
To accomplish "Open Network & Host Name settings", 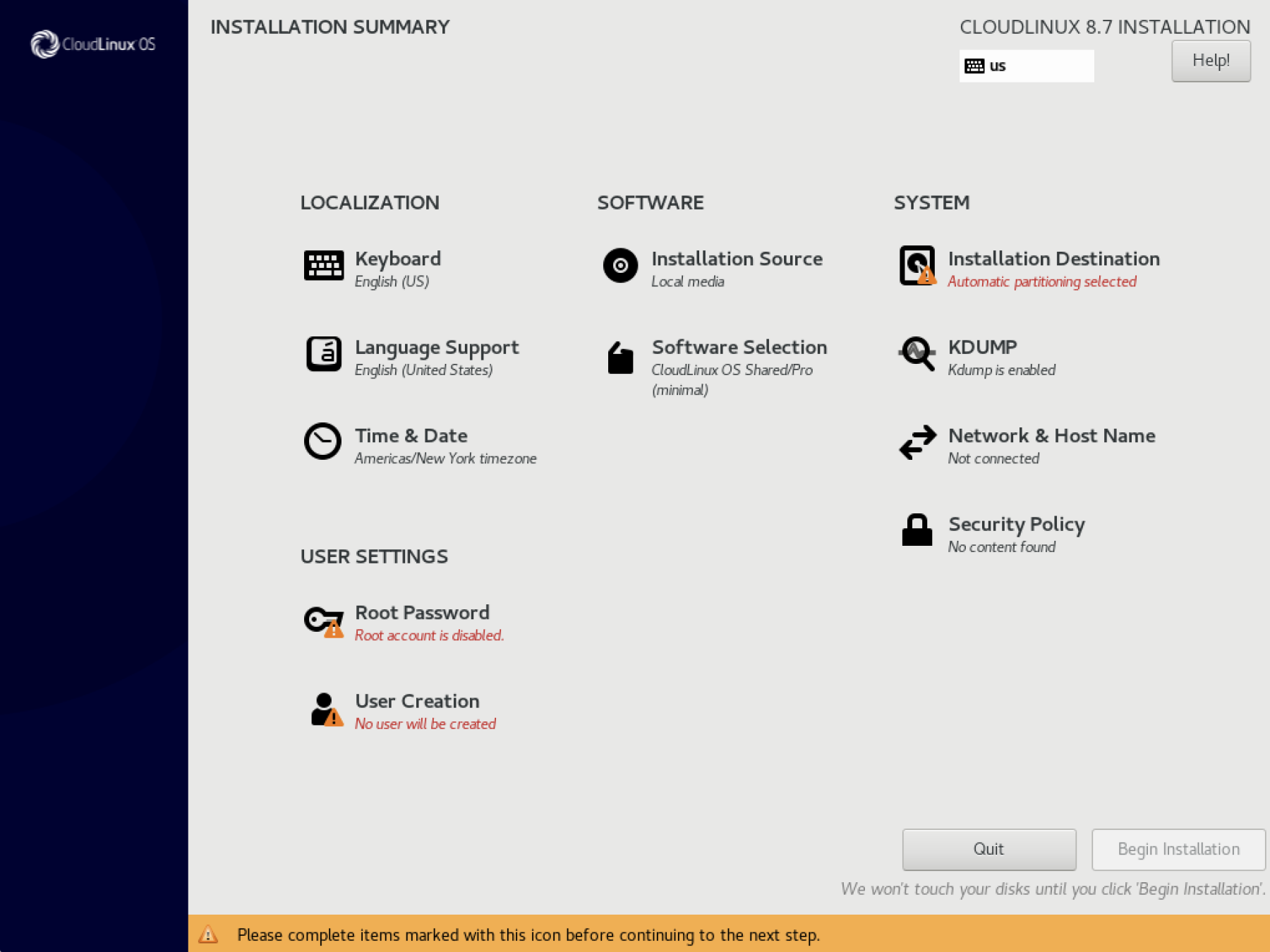I will (x=1051, y=436).
